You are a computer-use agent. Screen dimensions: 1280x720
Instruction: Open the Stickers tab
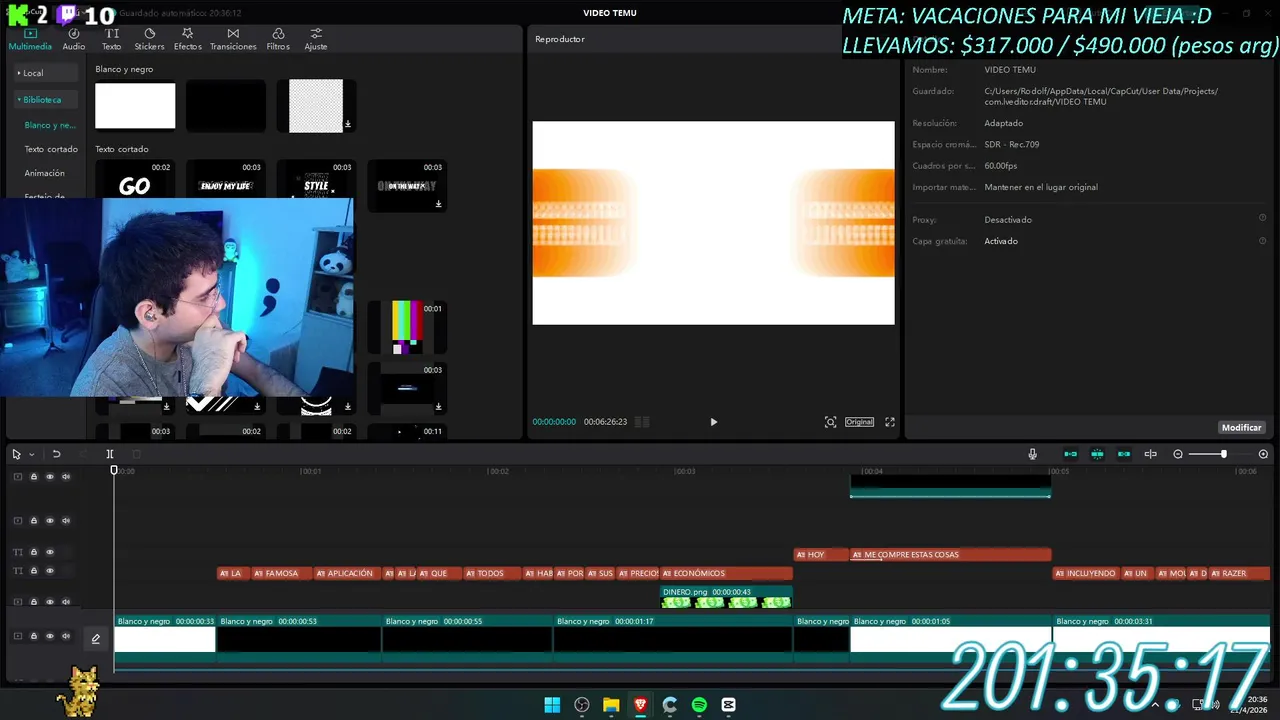point(149,39)
